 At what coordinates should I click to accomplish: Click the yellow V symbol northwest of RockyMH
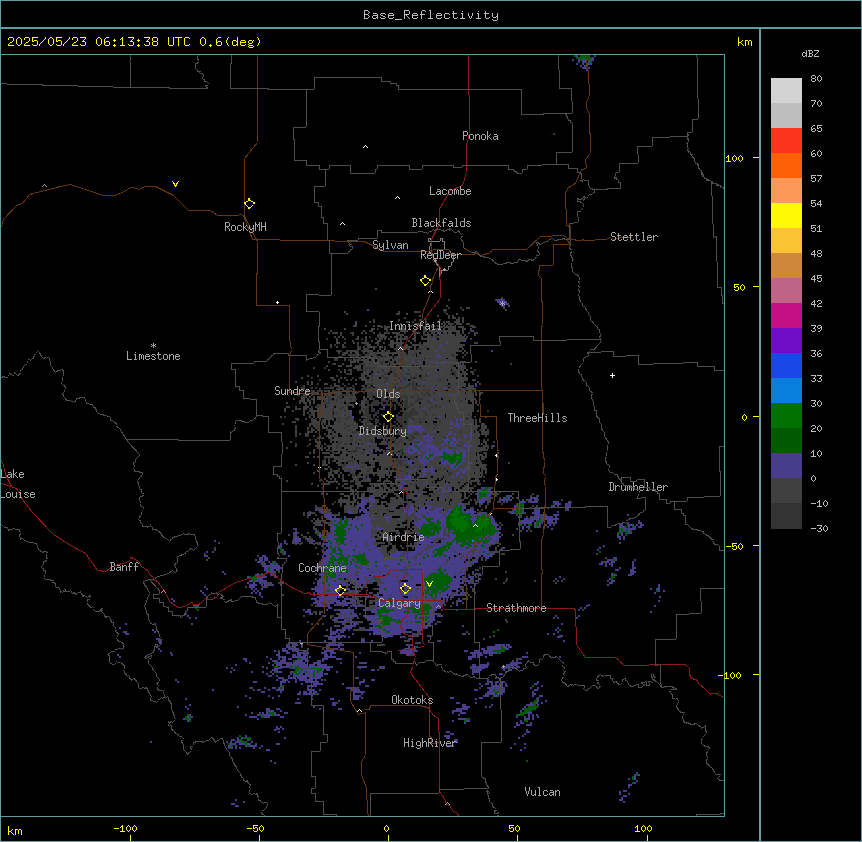click(x=175, y=184)
